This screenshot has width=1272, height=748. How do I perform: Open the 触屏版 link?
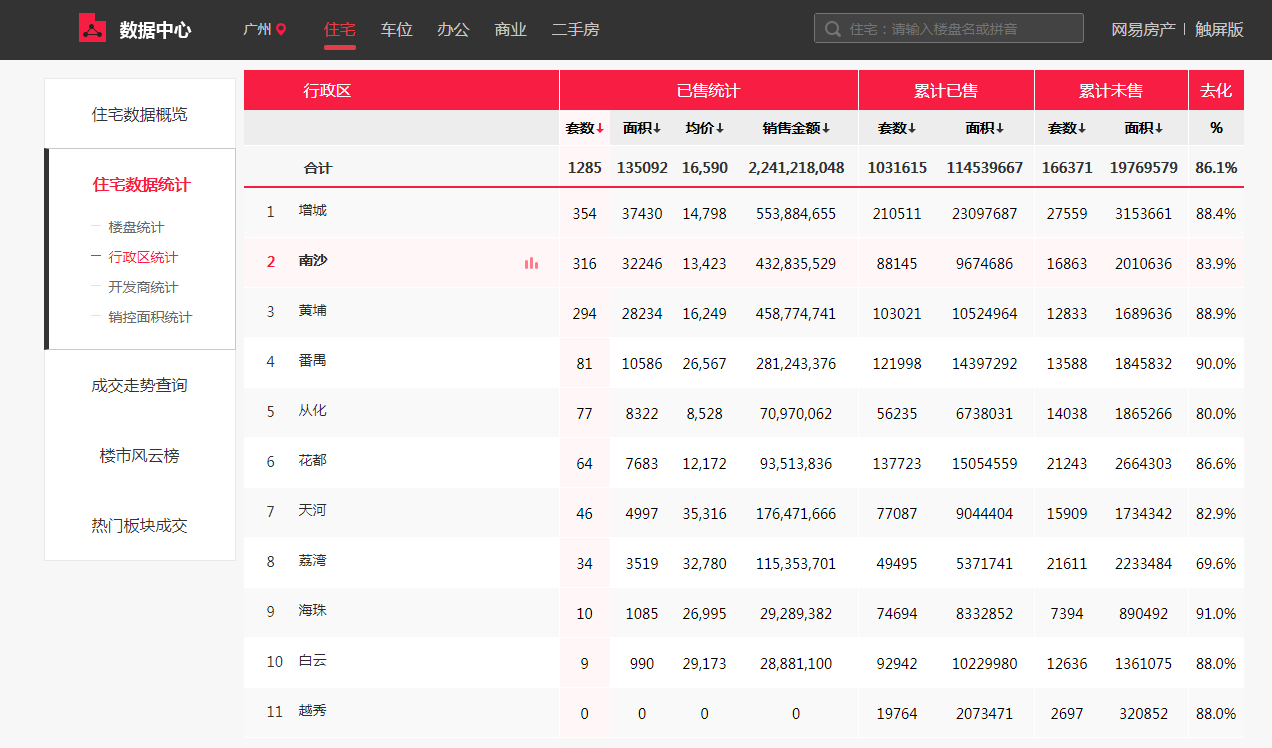(x=1219, y=30)
